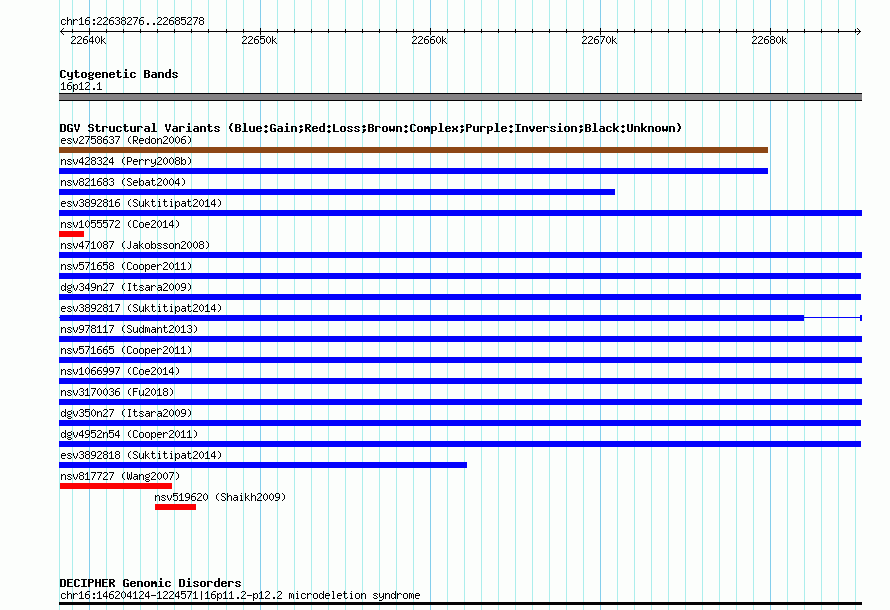
Task: Click the black DECIPHER microdeletion bar
Action: click(460, 604)
